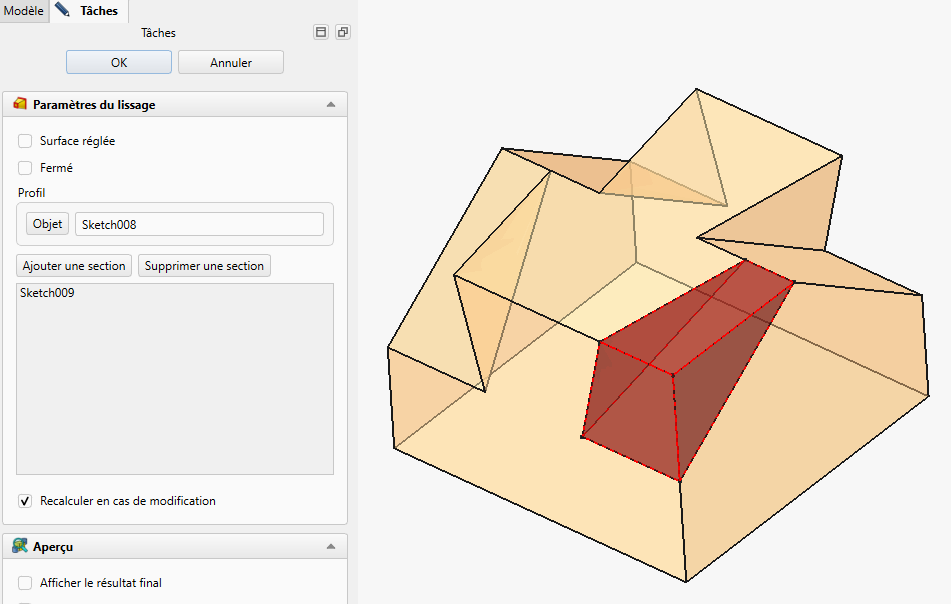Select Sketch009 in the sections list
Viewport: 951px width, 604px height.
pyautogui.click(x=47, y=293)
